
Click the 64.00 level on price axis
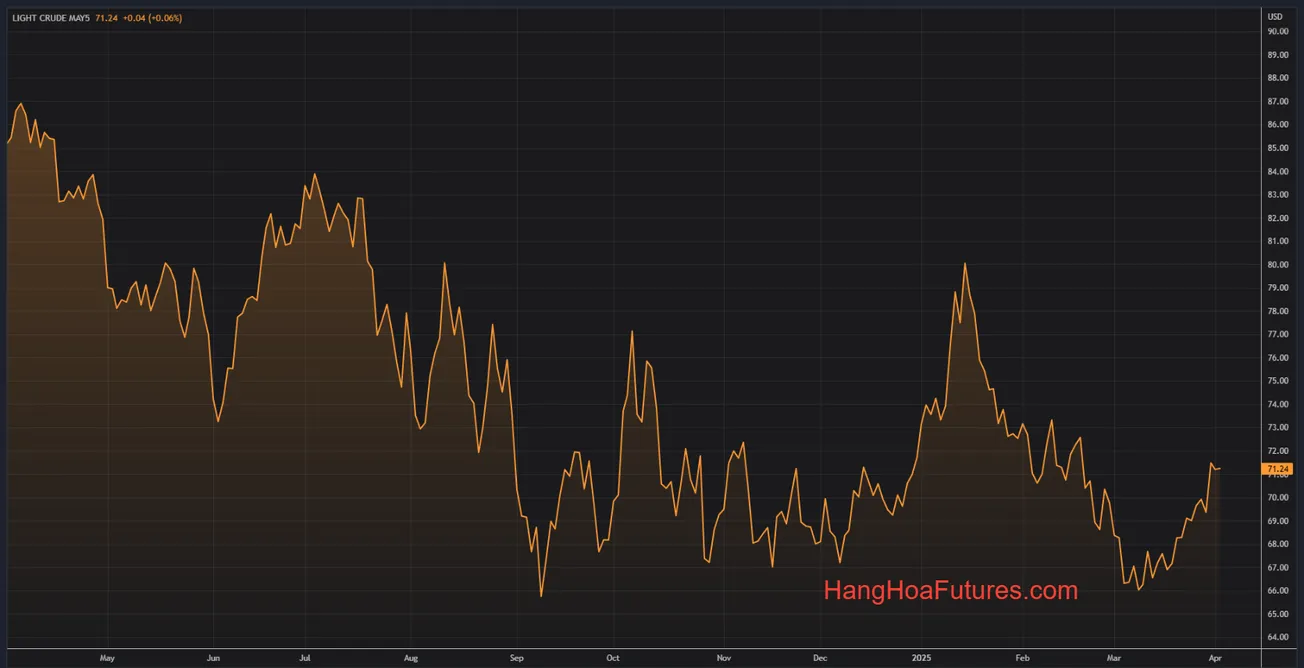(x=1277, y=637)
